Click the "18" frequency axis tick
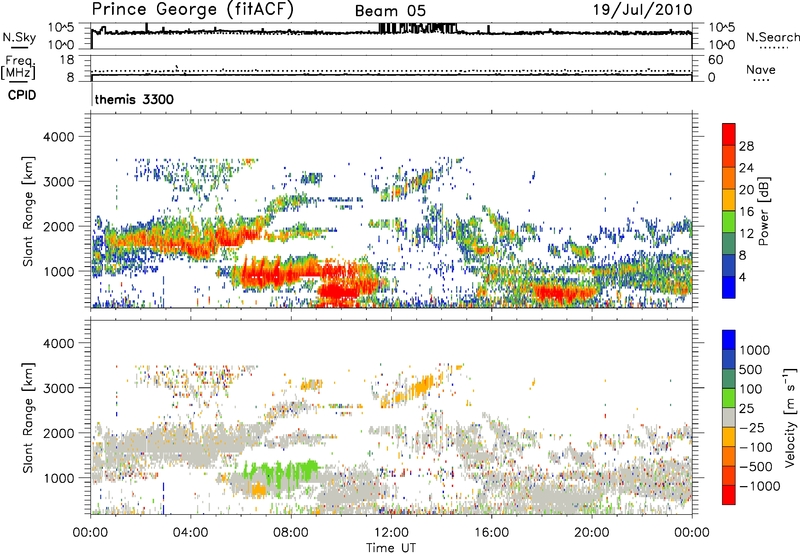800x554 pixels. [67, 60]
